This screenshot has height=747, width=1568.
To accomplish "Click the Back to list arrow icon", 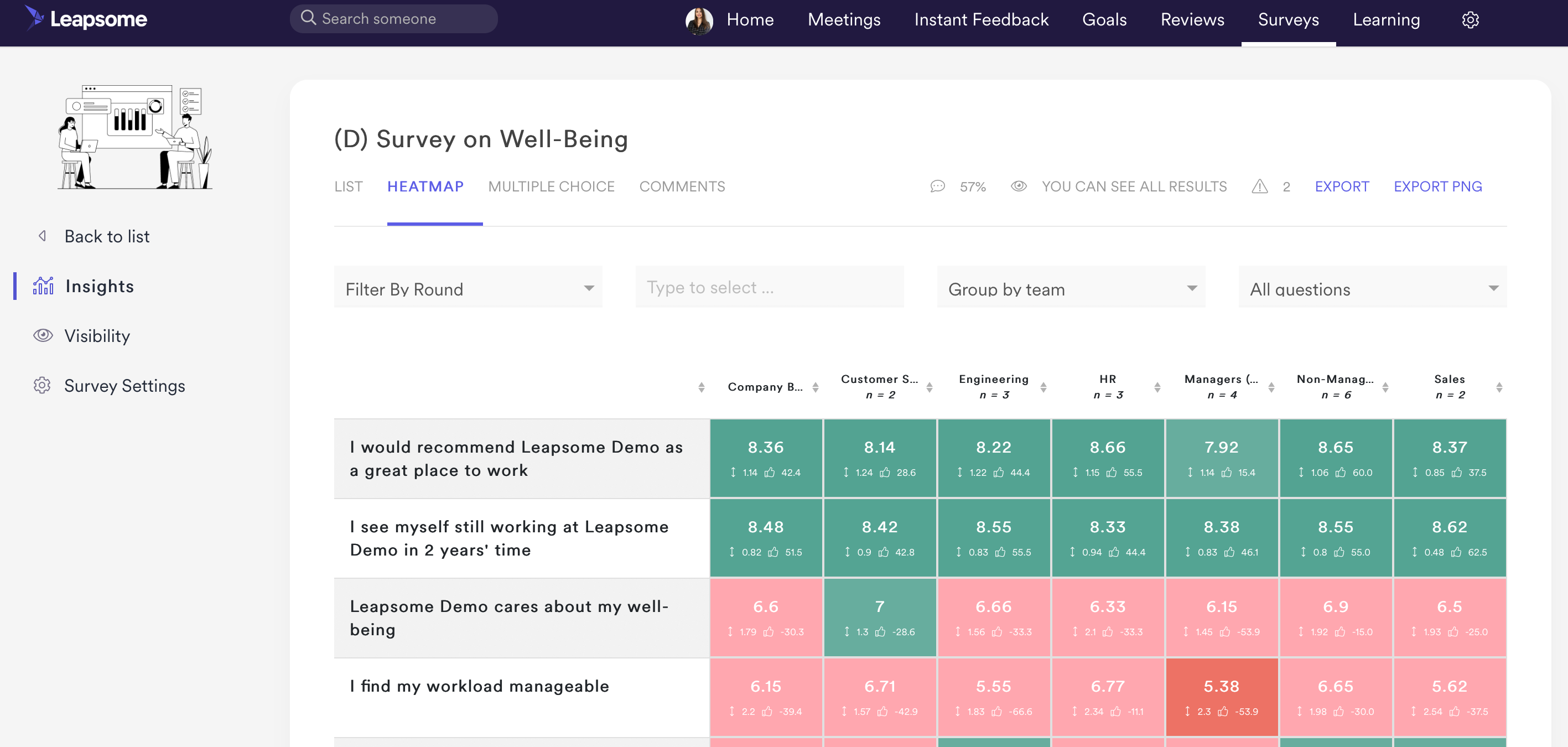I will [43, 236].
